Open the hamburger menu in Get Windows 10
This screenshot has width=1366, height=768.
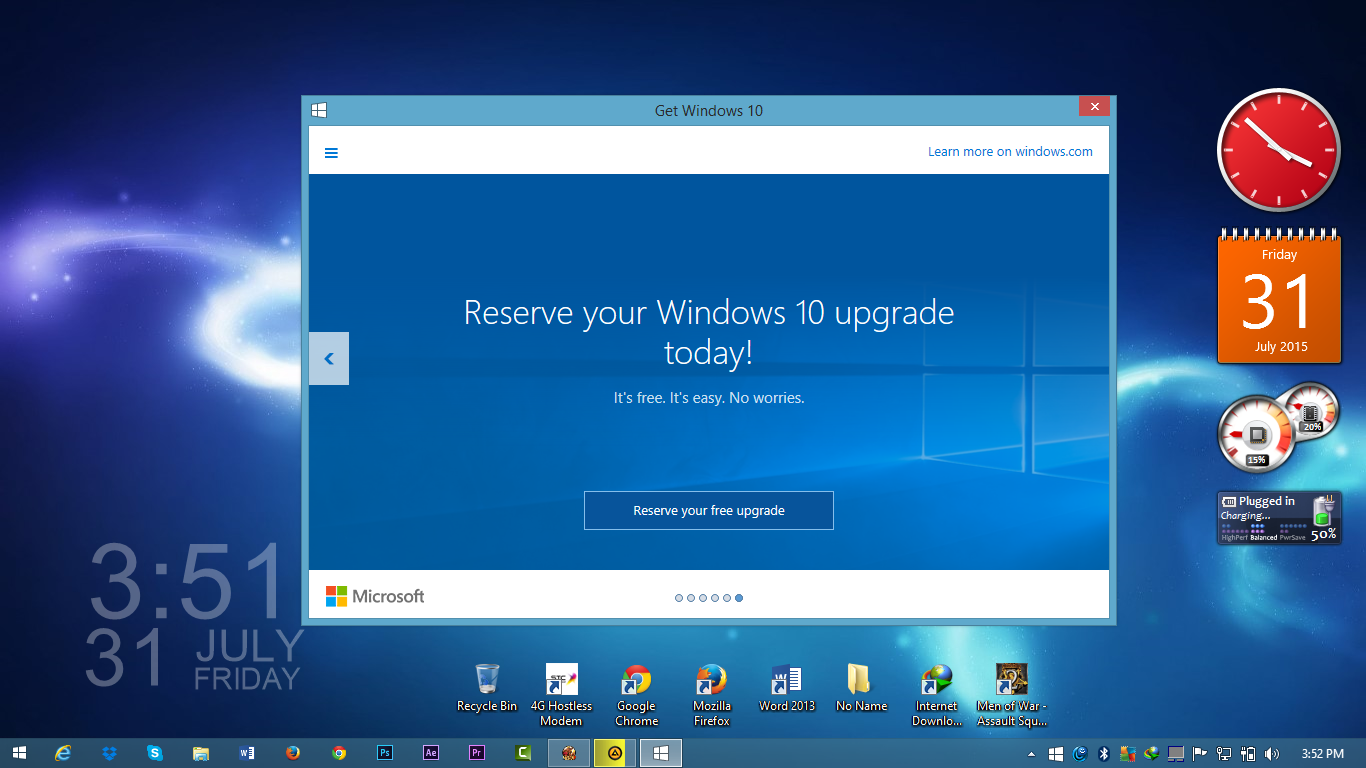point(331,153)
